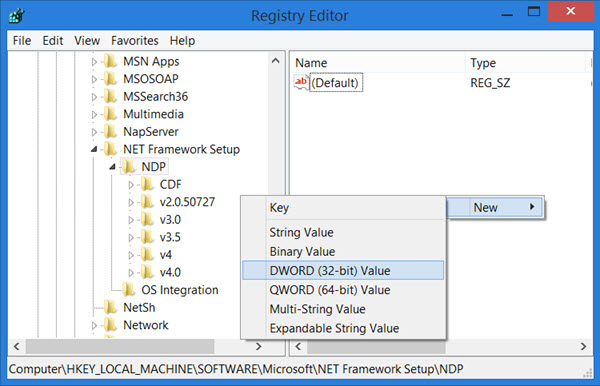
Task: Create a Multi-String Value
Action: tap(343, 309)
